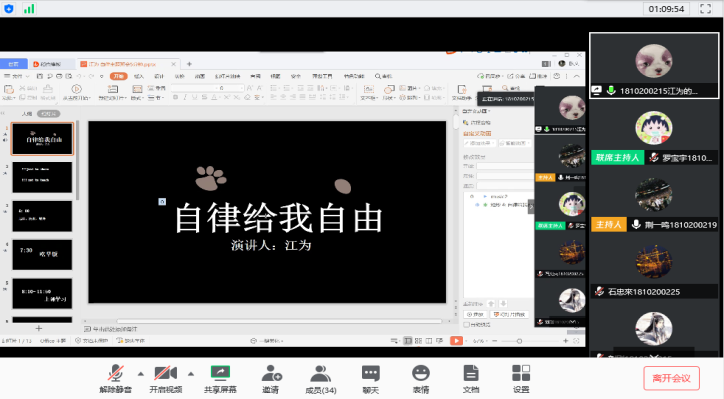
Task: Open the 邀请 invite icon
Action: 271,379
